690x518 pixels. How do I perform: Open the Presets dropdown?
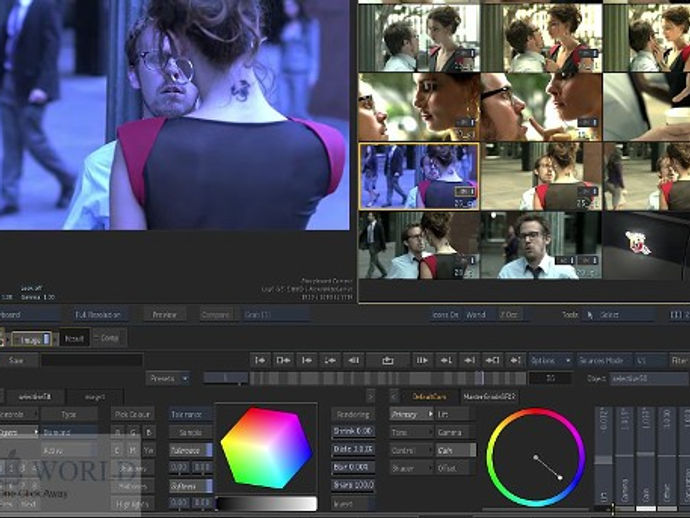(x=168, y=378)
